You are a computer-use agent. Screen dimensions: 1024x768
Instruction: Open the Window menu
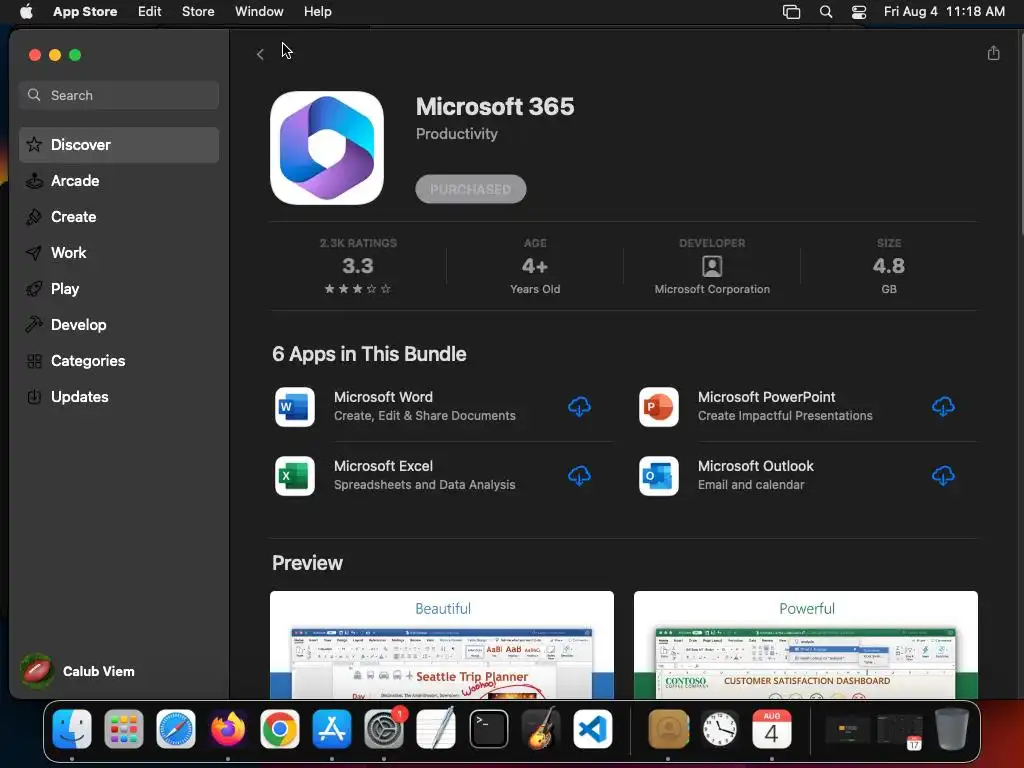(259, 12)
